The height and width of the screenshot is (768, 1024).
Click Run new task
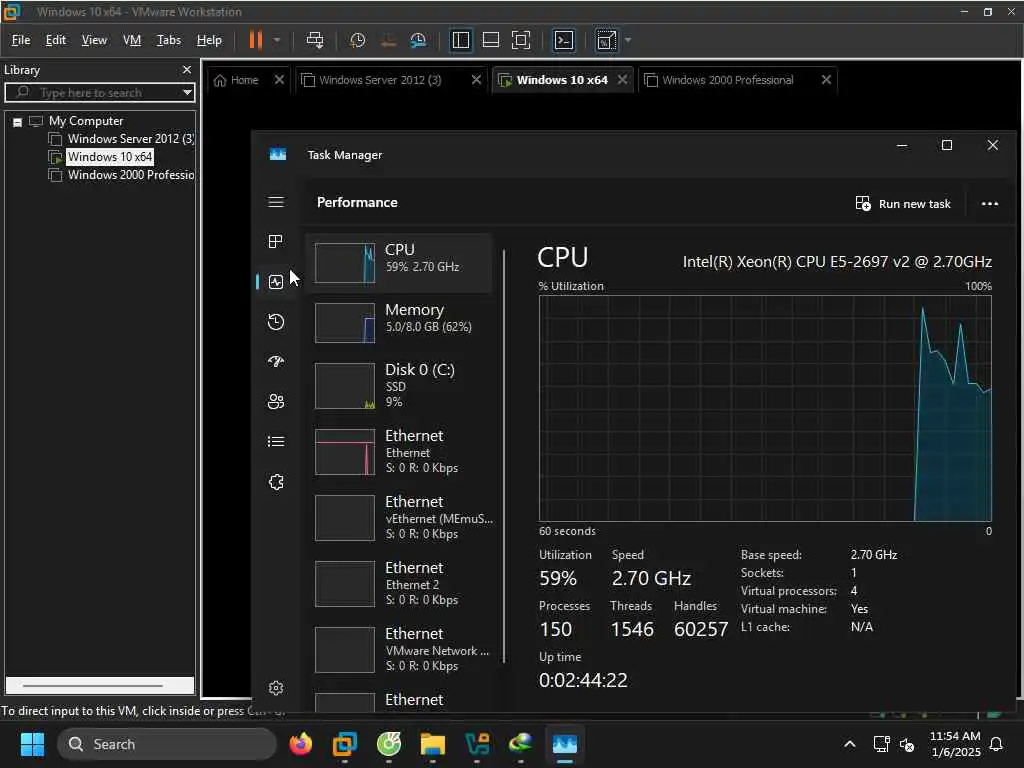click(903, 204)
